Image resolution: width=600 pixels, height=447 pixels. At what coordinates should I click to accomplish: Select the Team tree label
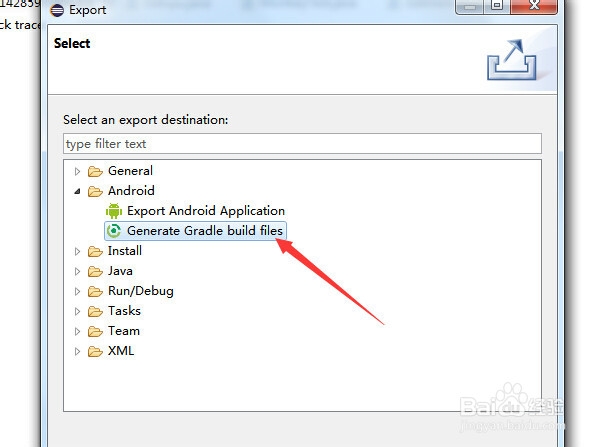pyautogui.click(x=124, y=331)
